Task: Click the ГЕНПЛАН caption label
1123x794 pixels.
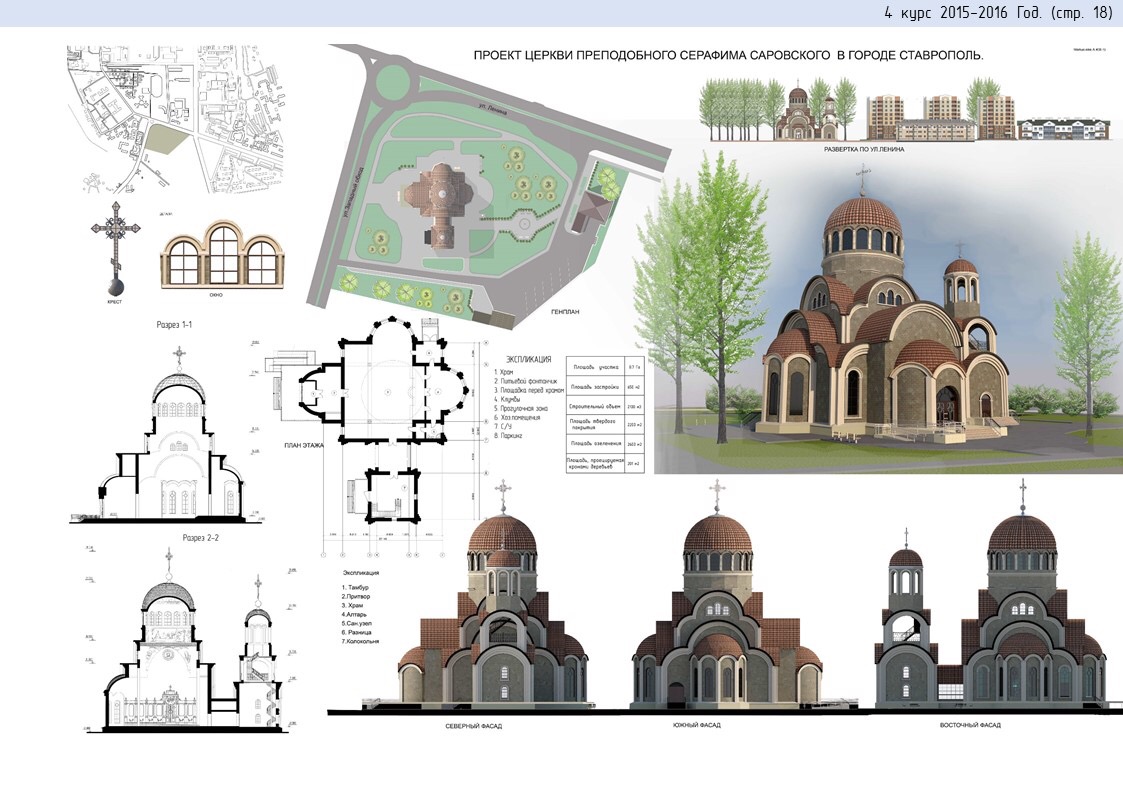Action: point(564,311)
